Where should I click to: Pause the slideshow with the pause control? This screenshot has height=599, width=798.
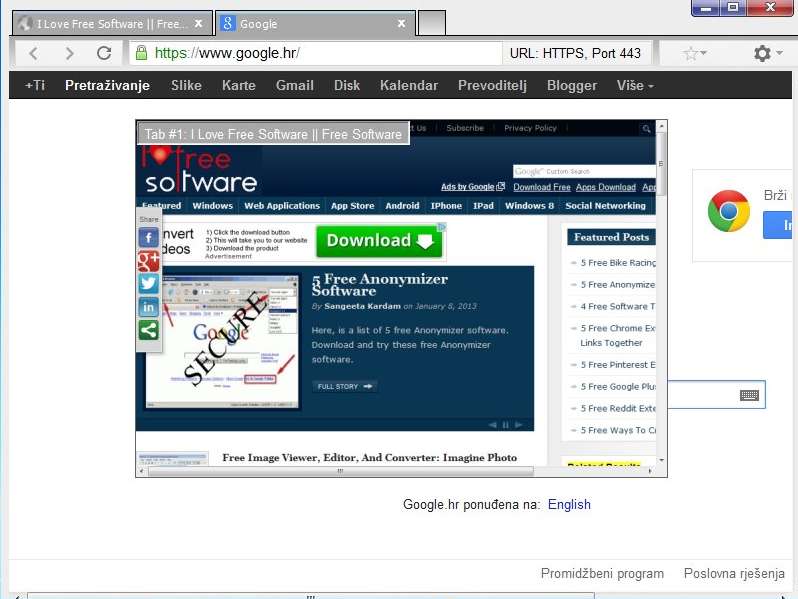505,425
